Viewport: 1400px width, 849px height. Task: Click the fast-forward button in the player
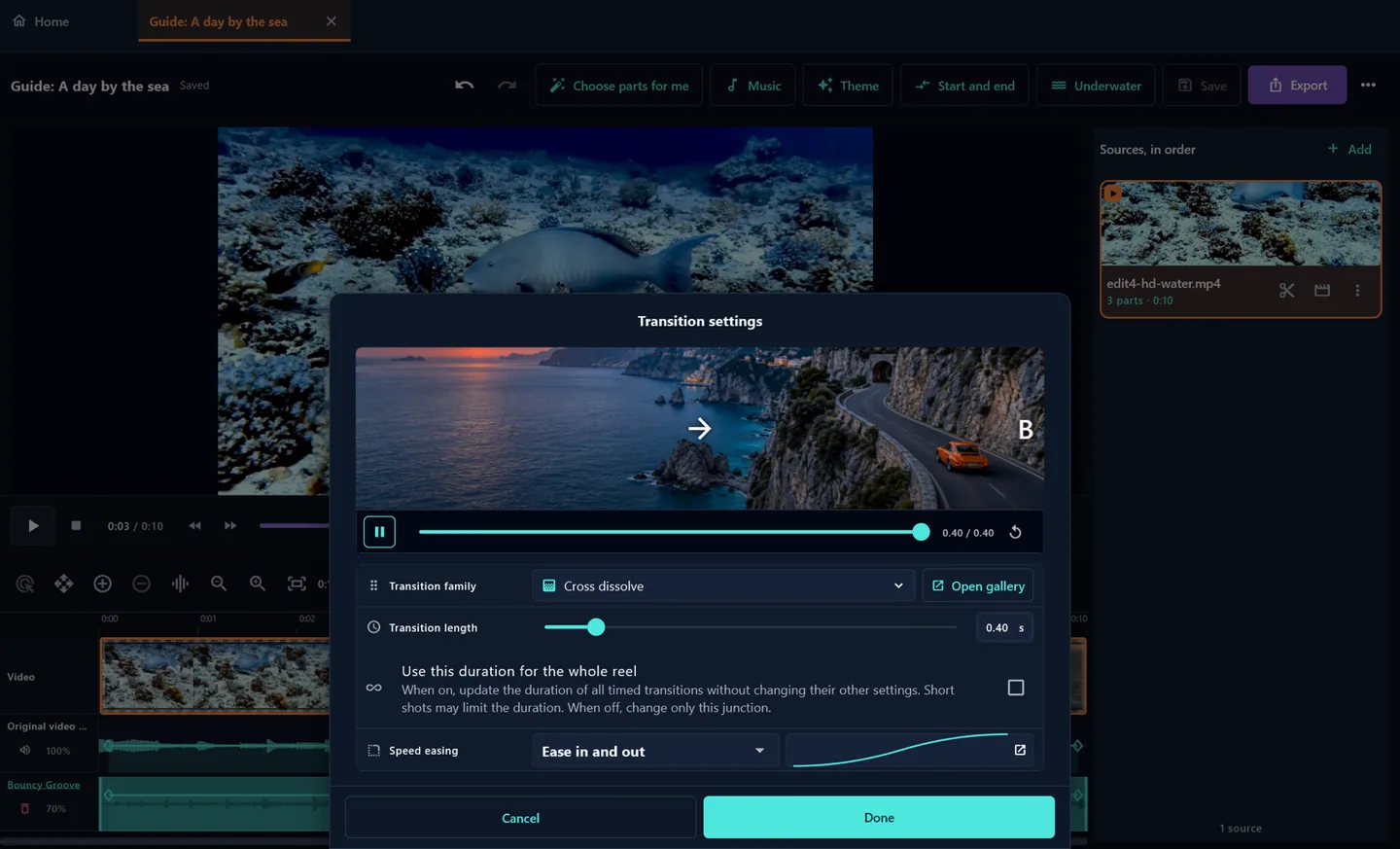pyautogui.click(x=230, y=526)
